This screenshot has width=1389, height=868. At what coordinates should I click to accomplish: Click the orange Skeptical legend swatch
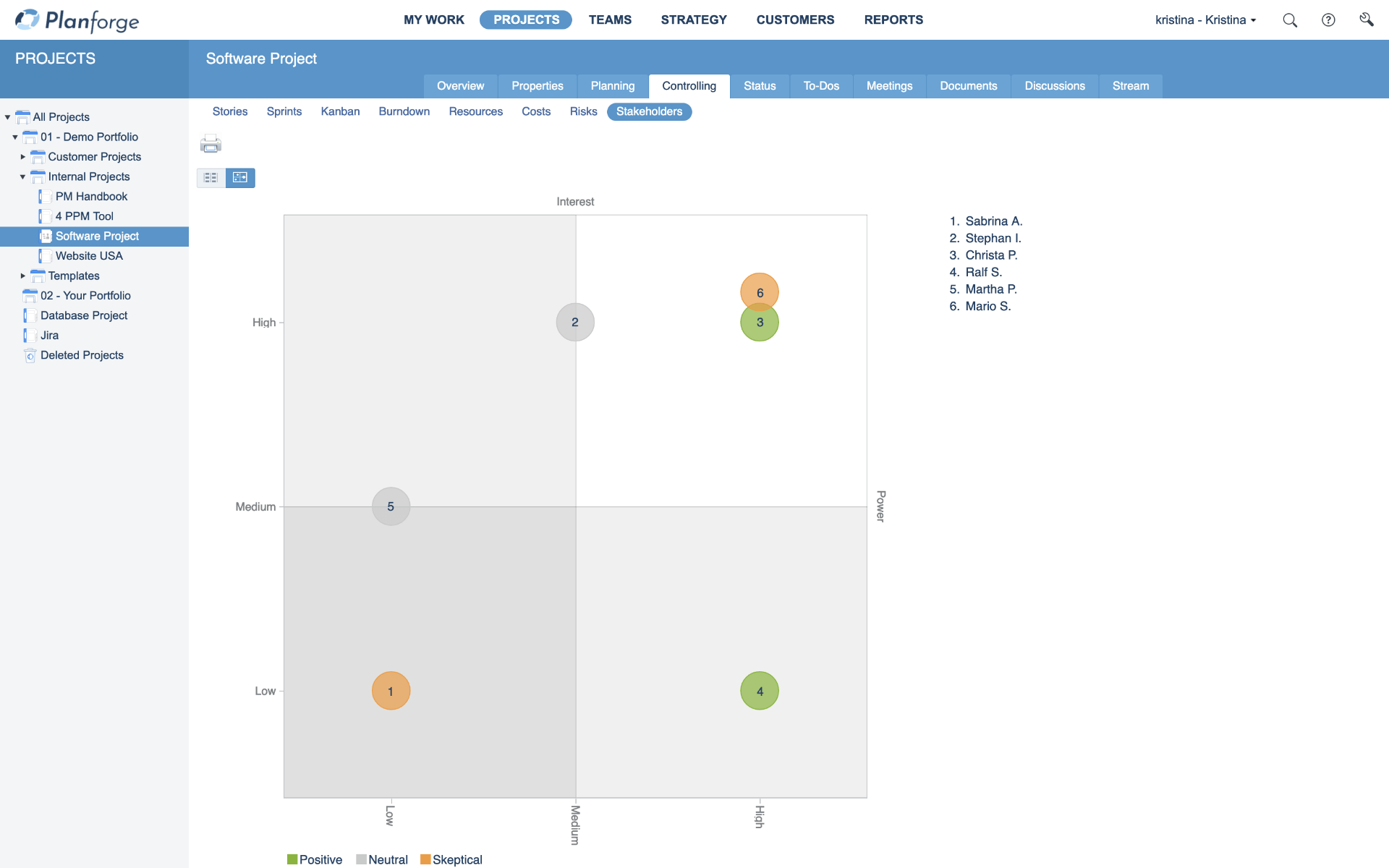425,859
